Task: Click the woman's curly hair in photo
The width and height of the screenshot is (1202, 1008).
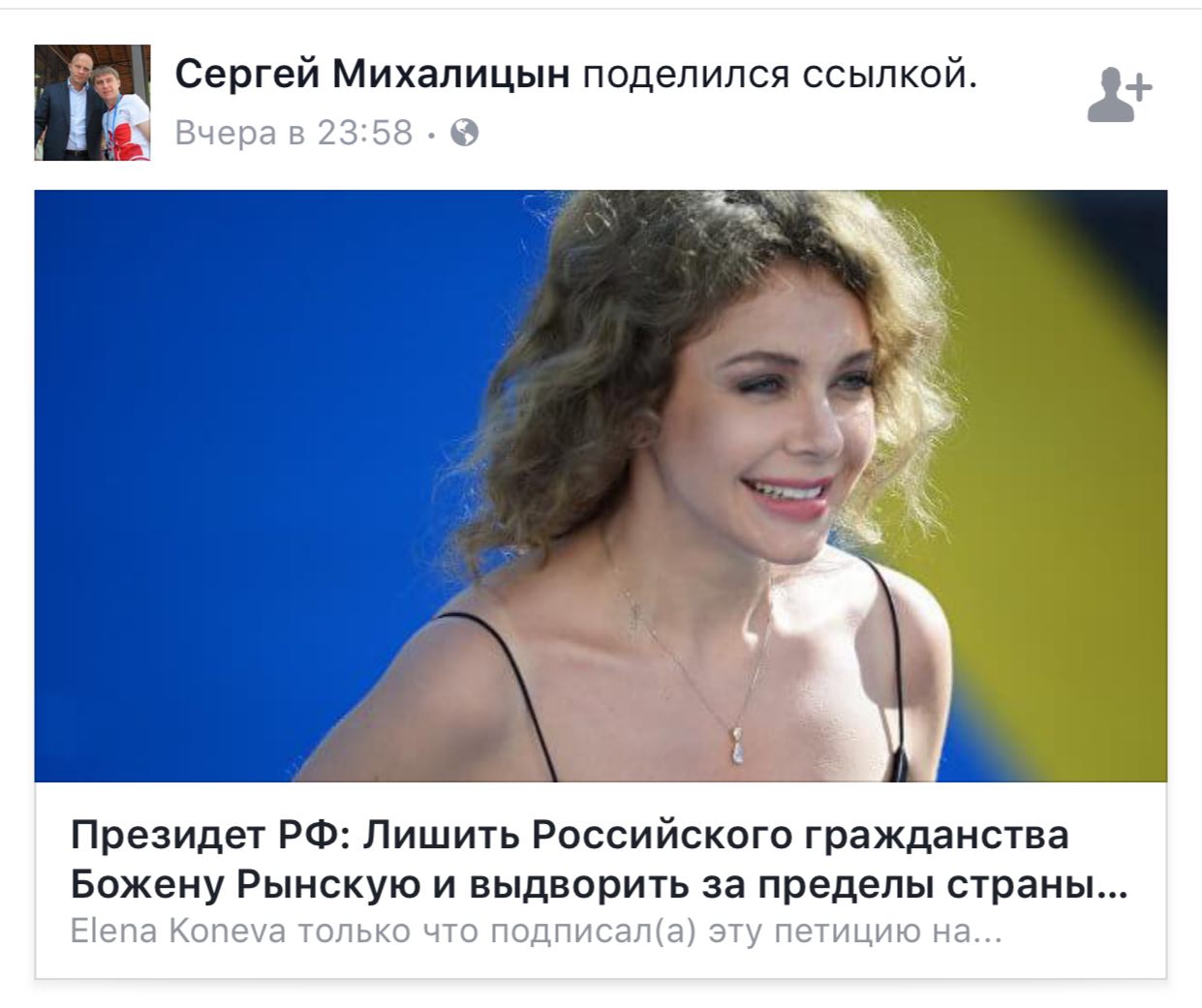Action: click(x=591, y=320)
